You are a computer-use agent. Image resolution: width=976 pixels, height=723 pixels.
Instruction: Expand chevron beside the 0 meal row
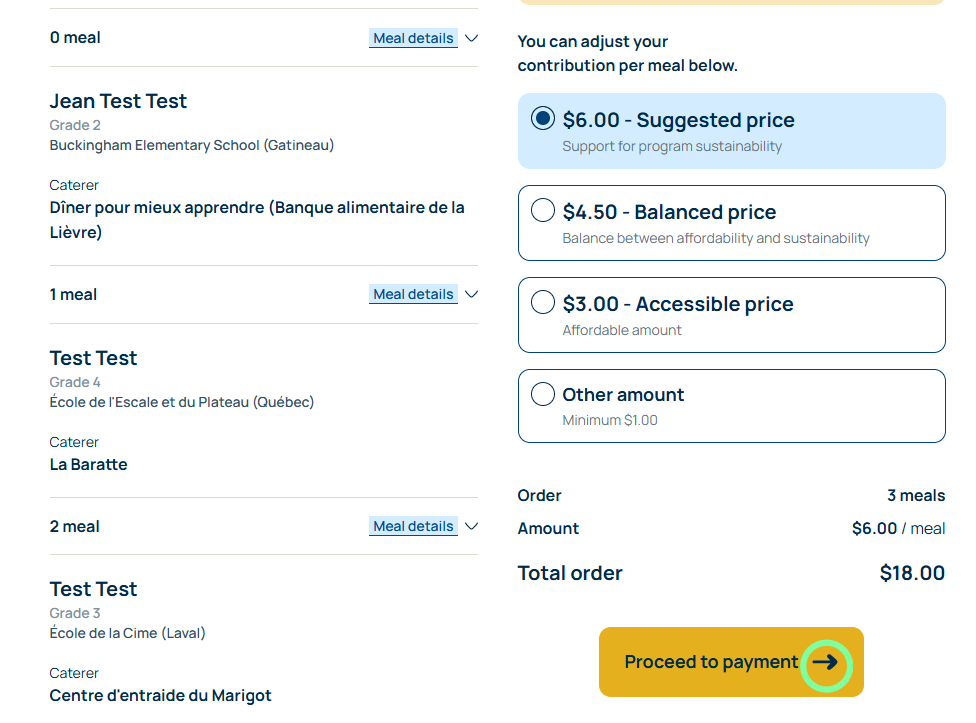coord(472,38)
